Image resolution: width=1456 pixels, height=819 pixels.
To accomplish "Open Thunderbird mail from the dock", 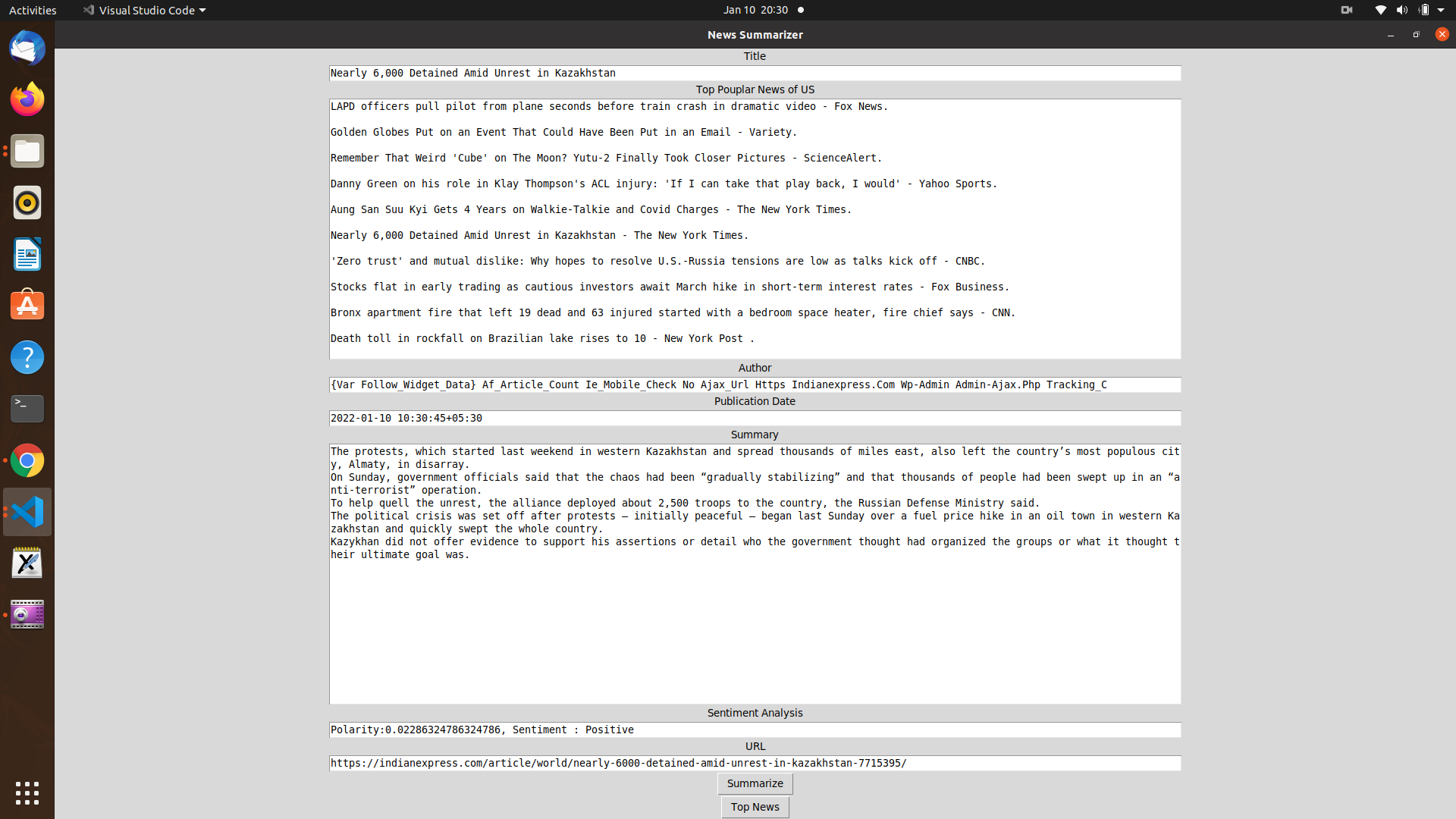I will pyautogui.click(x=27, y=49).
